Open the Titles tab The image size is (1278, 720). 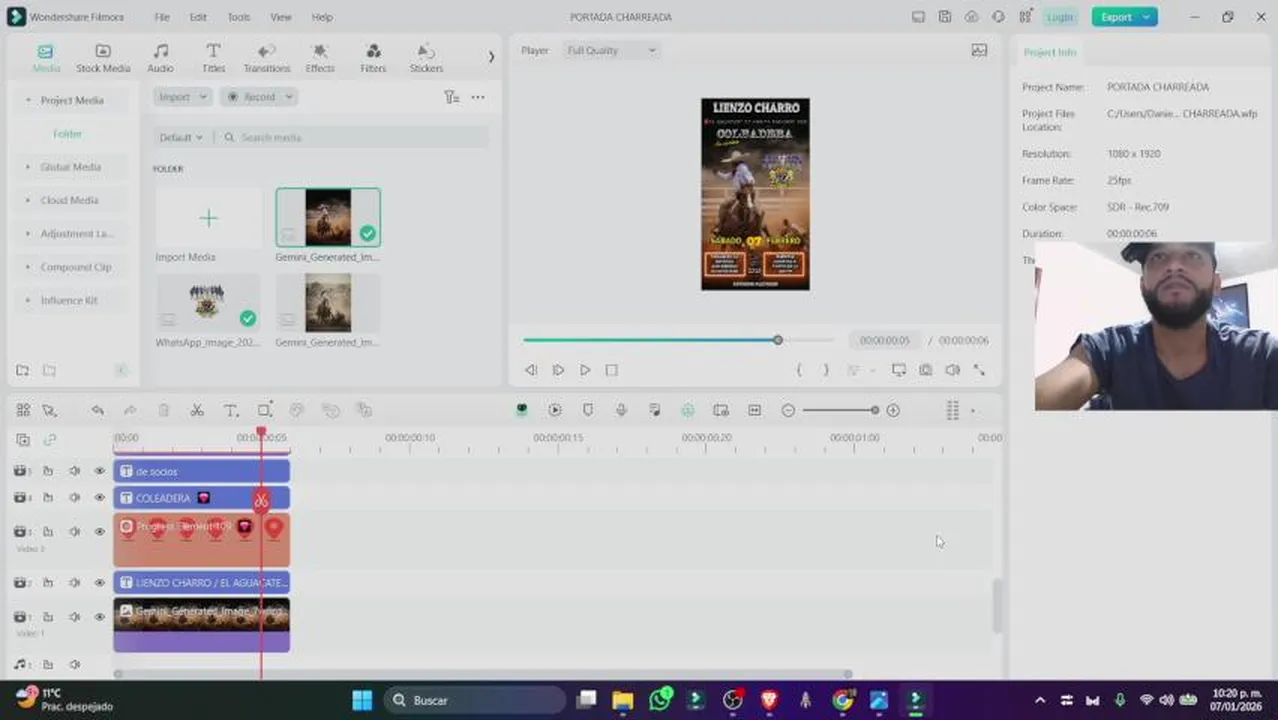point(213,58)
